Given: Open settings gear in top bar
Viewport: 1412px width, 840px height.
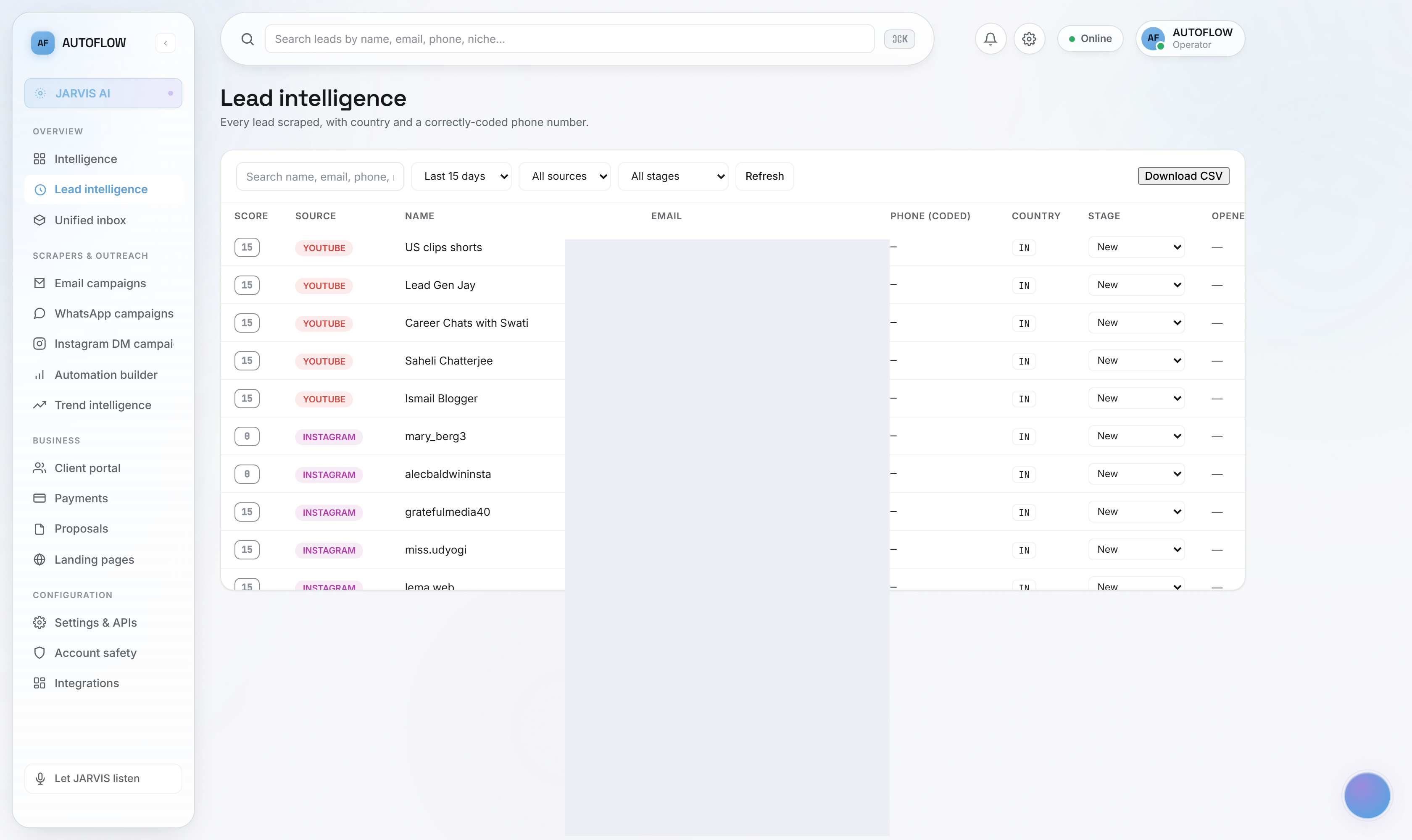Looking at the screenshot, I should click(x=1029, y=39).
